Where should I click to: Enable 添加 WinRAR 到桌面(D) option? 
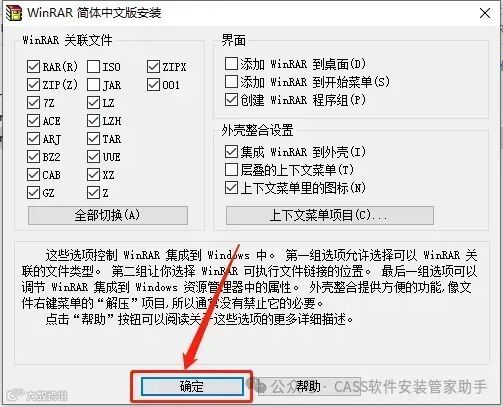pos(231,63)
